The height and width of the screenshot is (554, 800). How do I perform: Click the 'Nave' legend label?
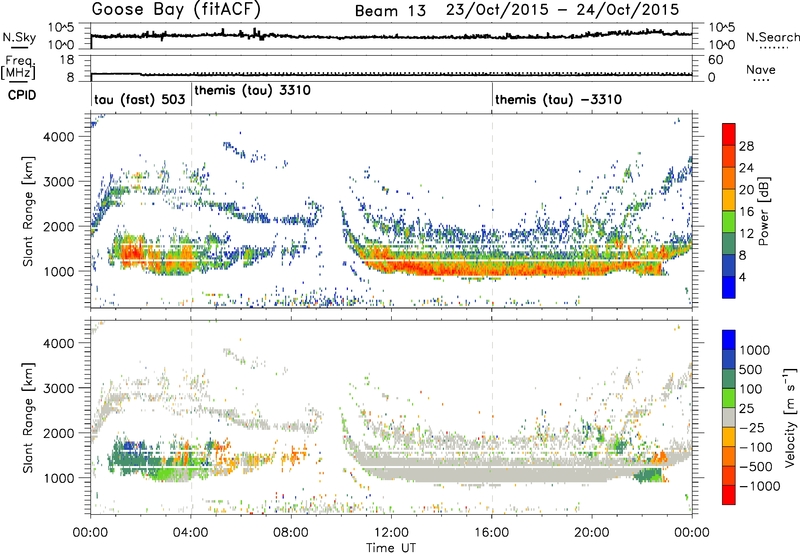click(x=761, y=69)
